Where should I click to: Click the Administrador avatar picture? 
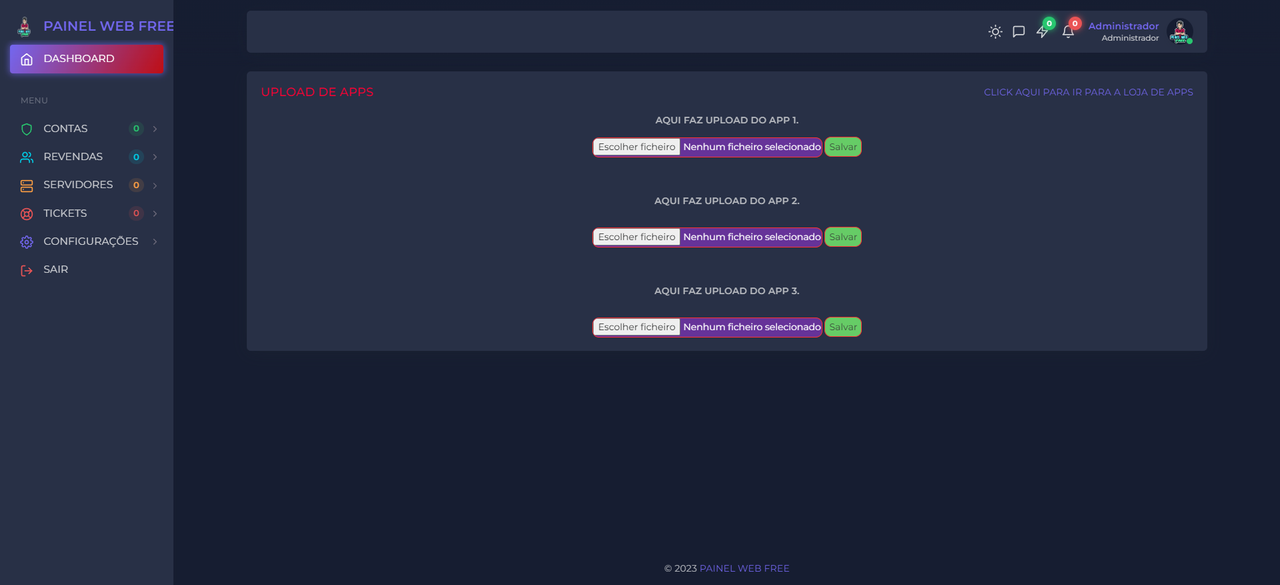[1180, 32]
